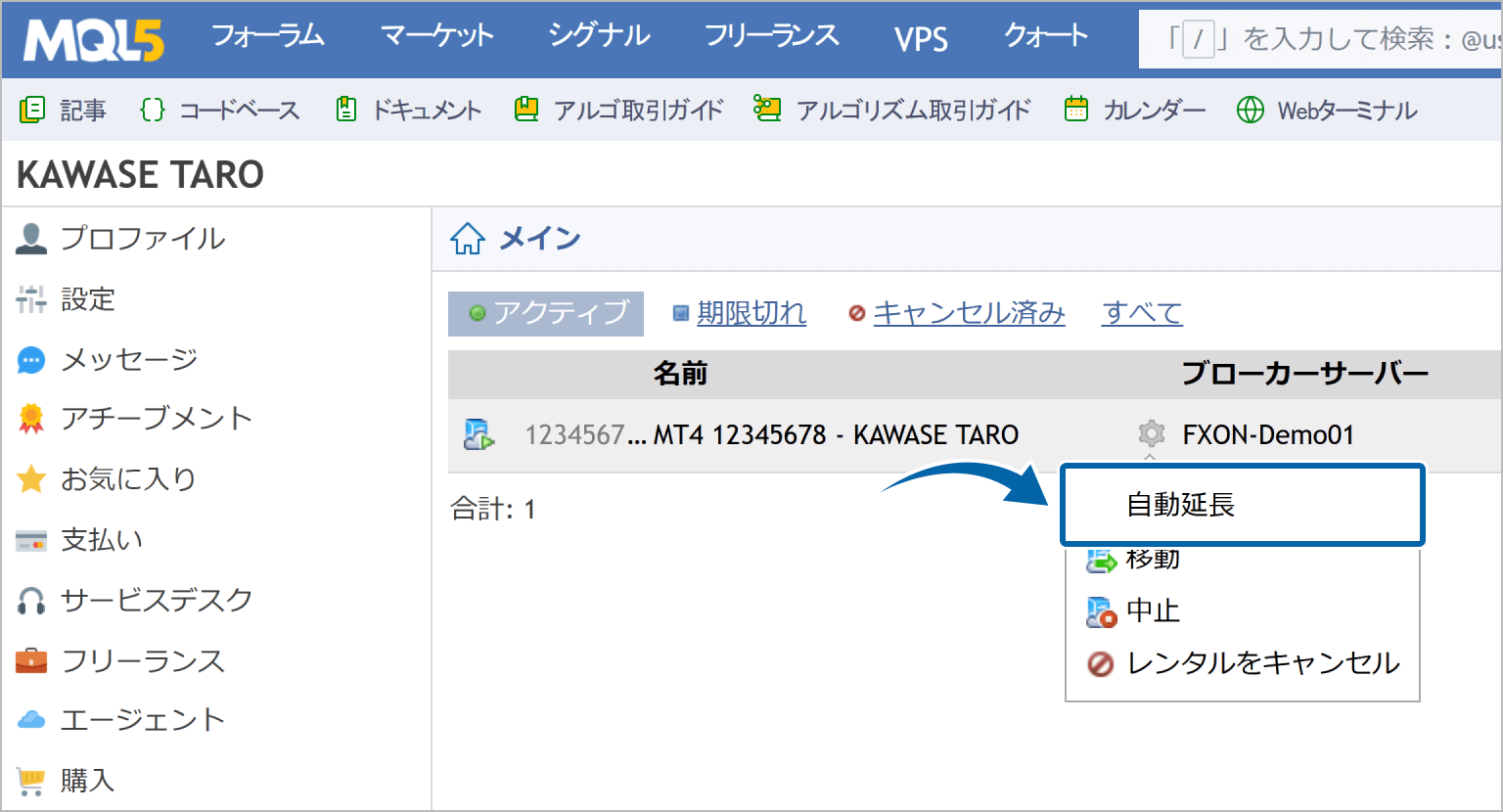Click the VPS subscription row icon
1503x812 pixels.
coord(478,434)
